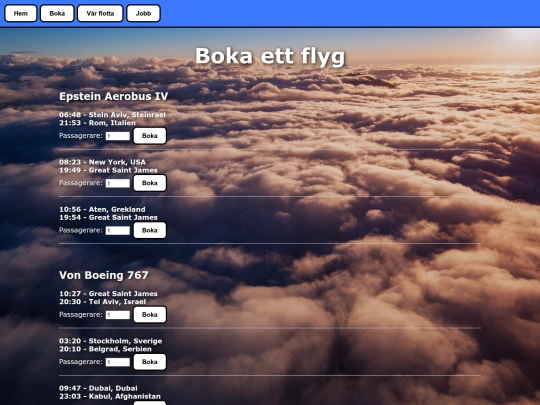Select text 23:03 - Kabul, Afghanistan
Viewport: 540px width, 405px height.
click(x=110, y=396)
